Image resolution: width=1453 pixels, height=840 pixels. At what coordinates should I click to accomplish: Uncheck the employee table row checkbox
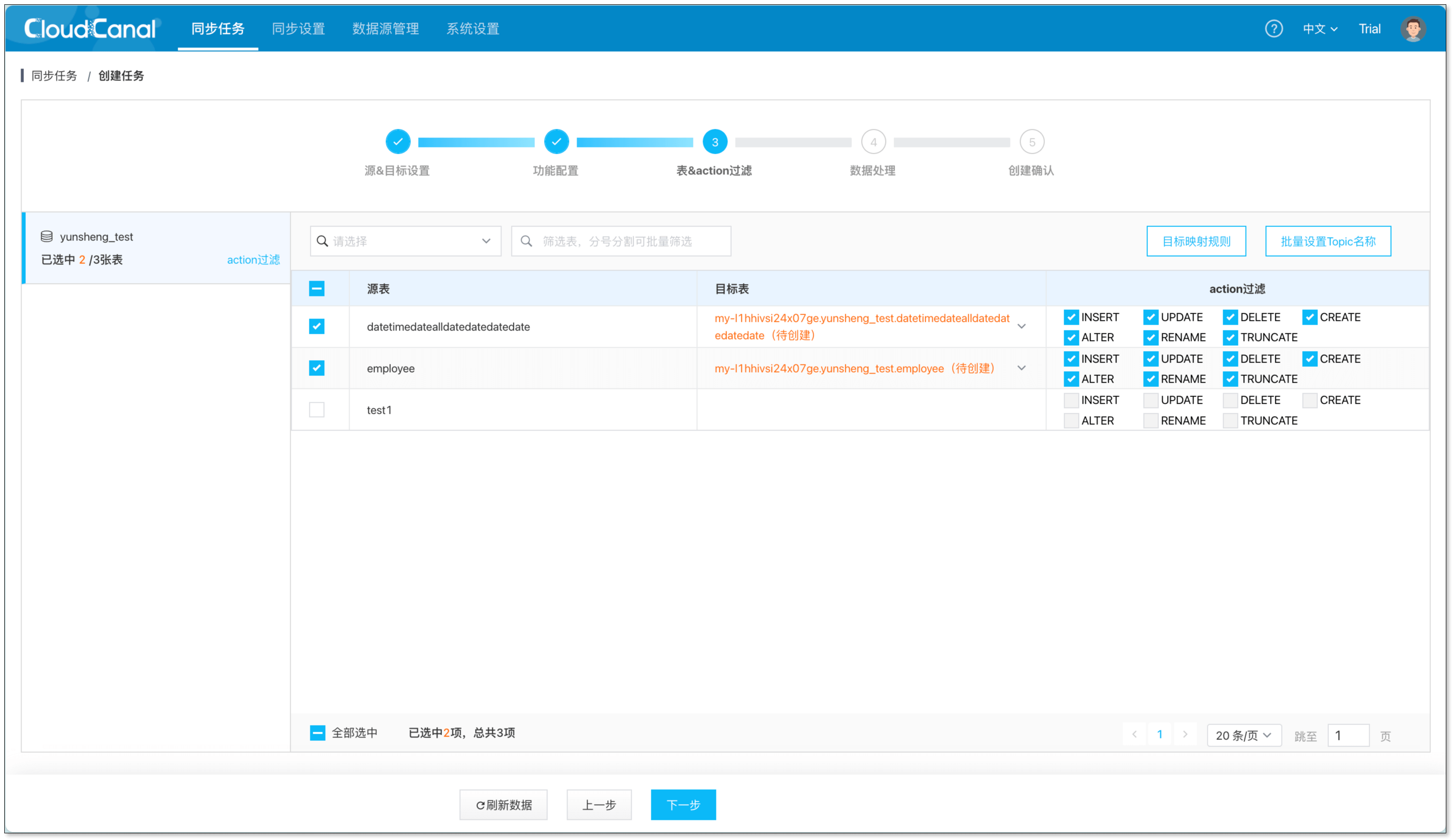point(317,368)
